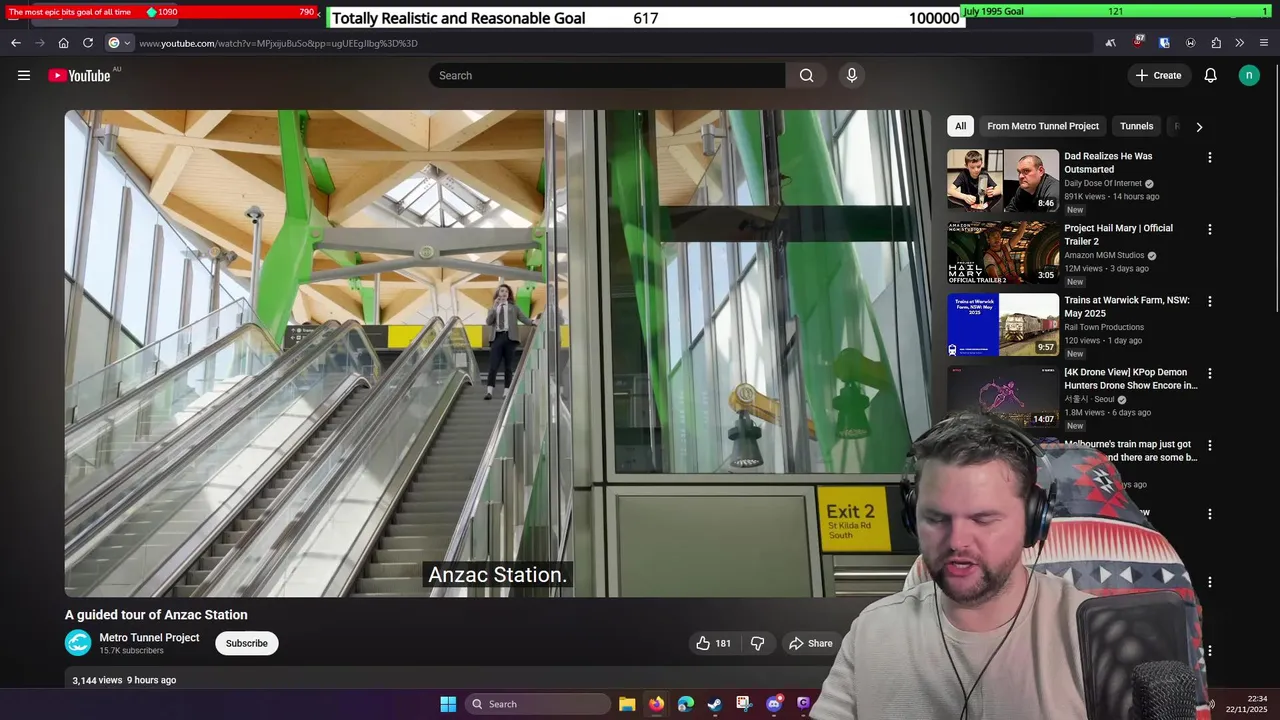This screenshot has height=720, width=1280.
Task: Open more options for Melbourne train map video
Action: tap(1209, 445)
